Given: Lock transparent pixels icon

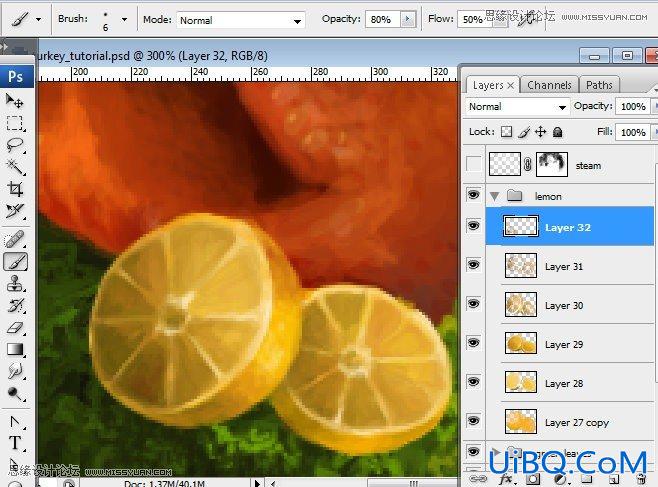Looking at the screenshot, I should coord(507,132).
